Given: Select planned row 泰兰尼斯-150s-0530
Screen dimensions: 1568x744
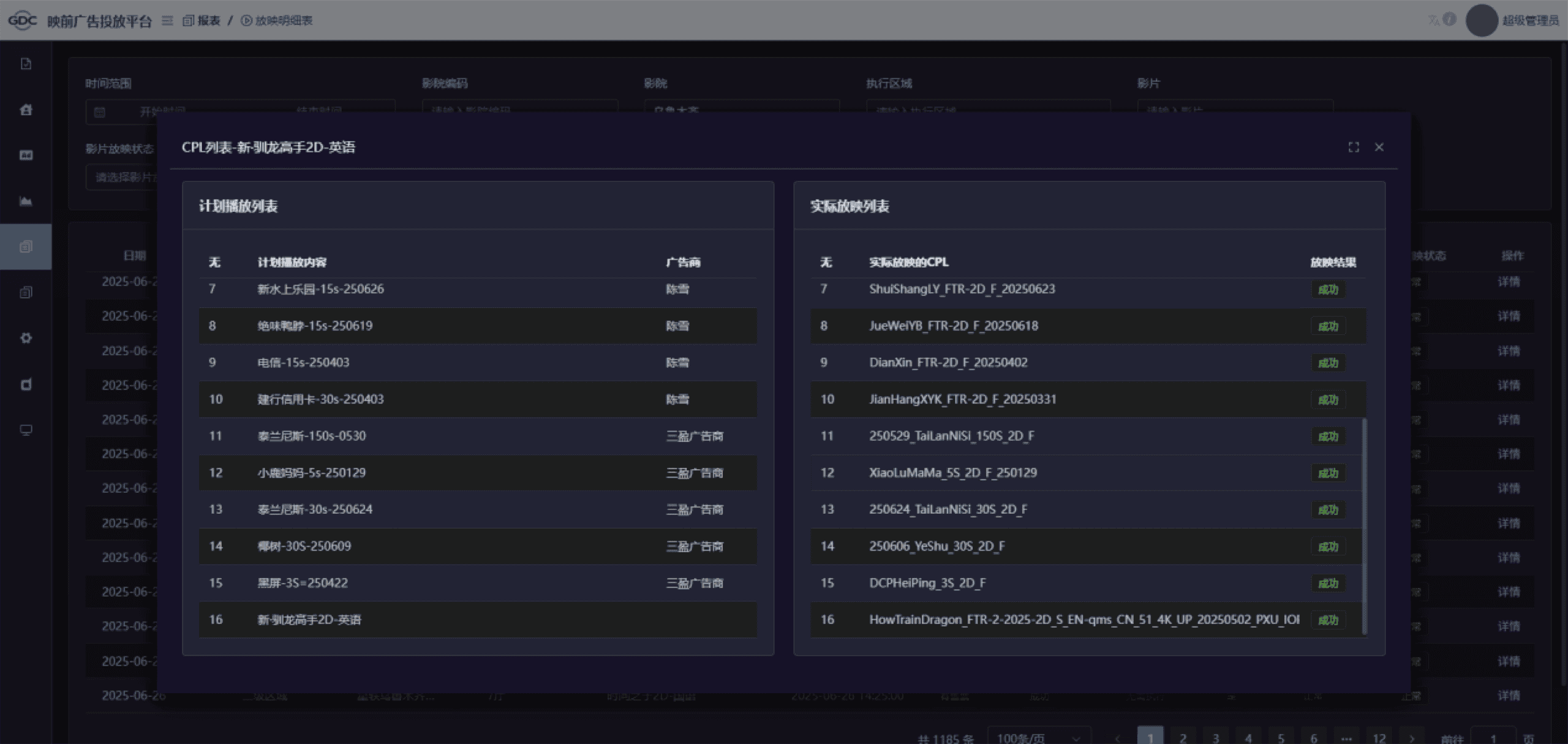Looking at the screenshot, I should pyautogui.click(x=478, y=436).
